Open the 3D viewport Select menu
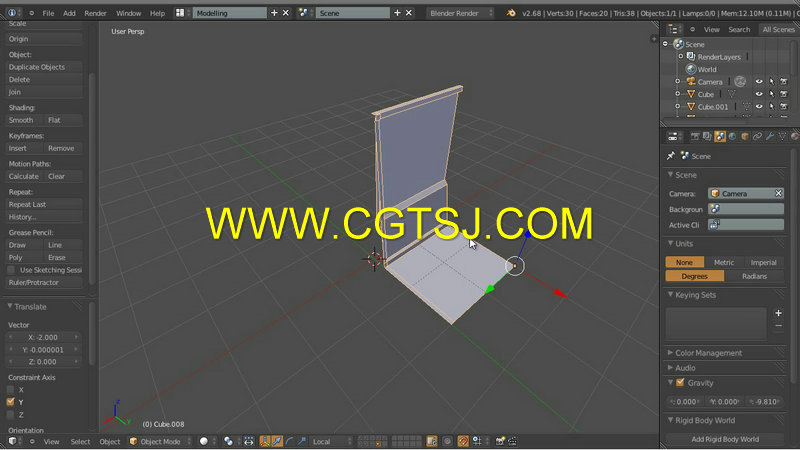Viewport: 800px width, 450px height. click(x=80, y=441)
